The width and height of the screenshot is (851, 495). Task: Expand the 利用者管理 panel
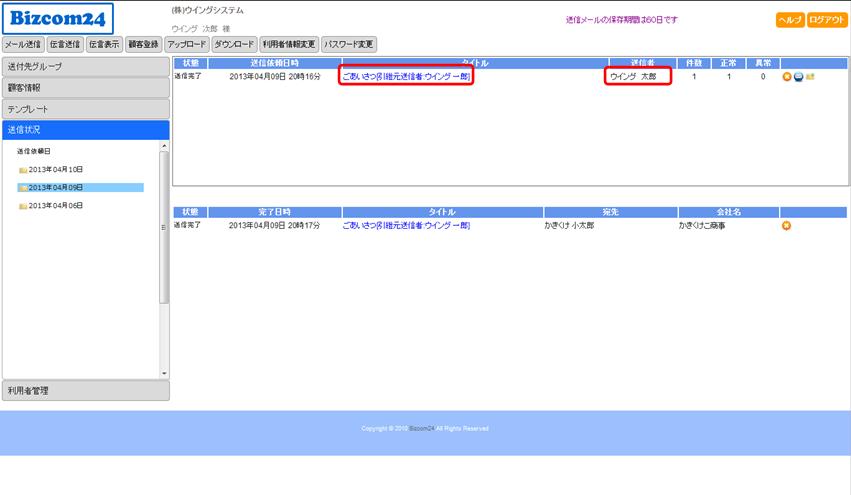[x=85, y=391]
